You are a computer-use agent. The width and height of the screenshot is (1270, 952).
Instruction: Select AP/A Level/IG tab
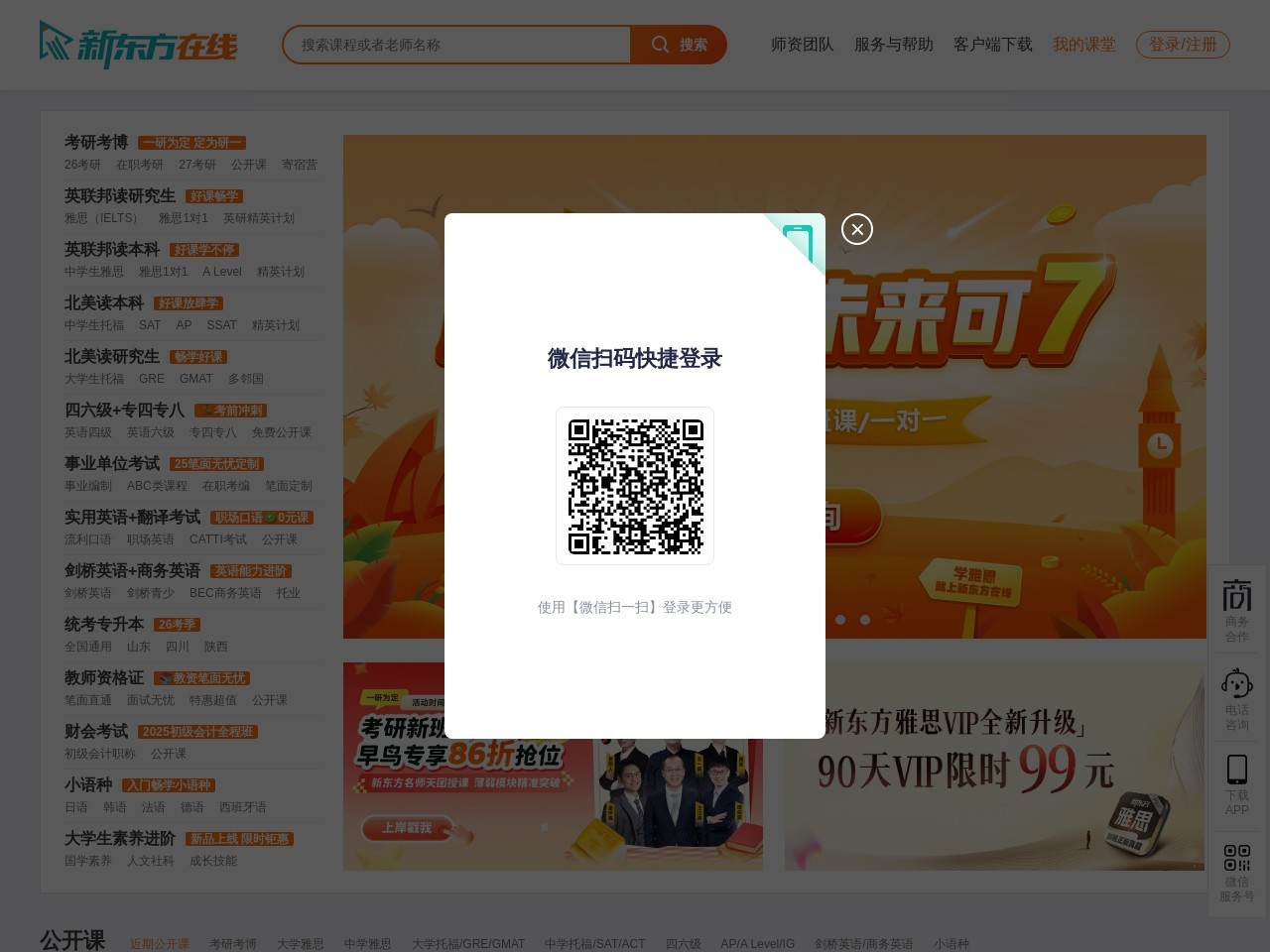[758, 944]
